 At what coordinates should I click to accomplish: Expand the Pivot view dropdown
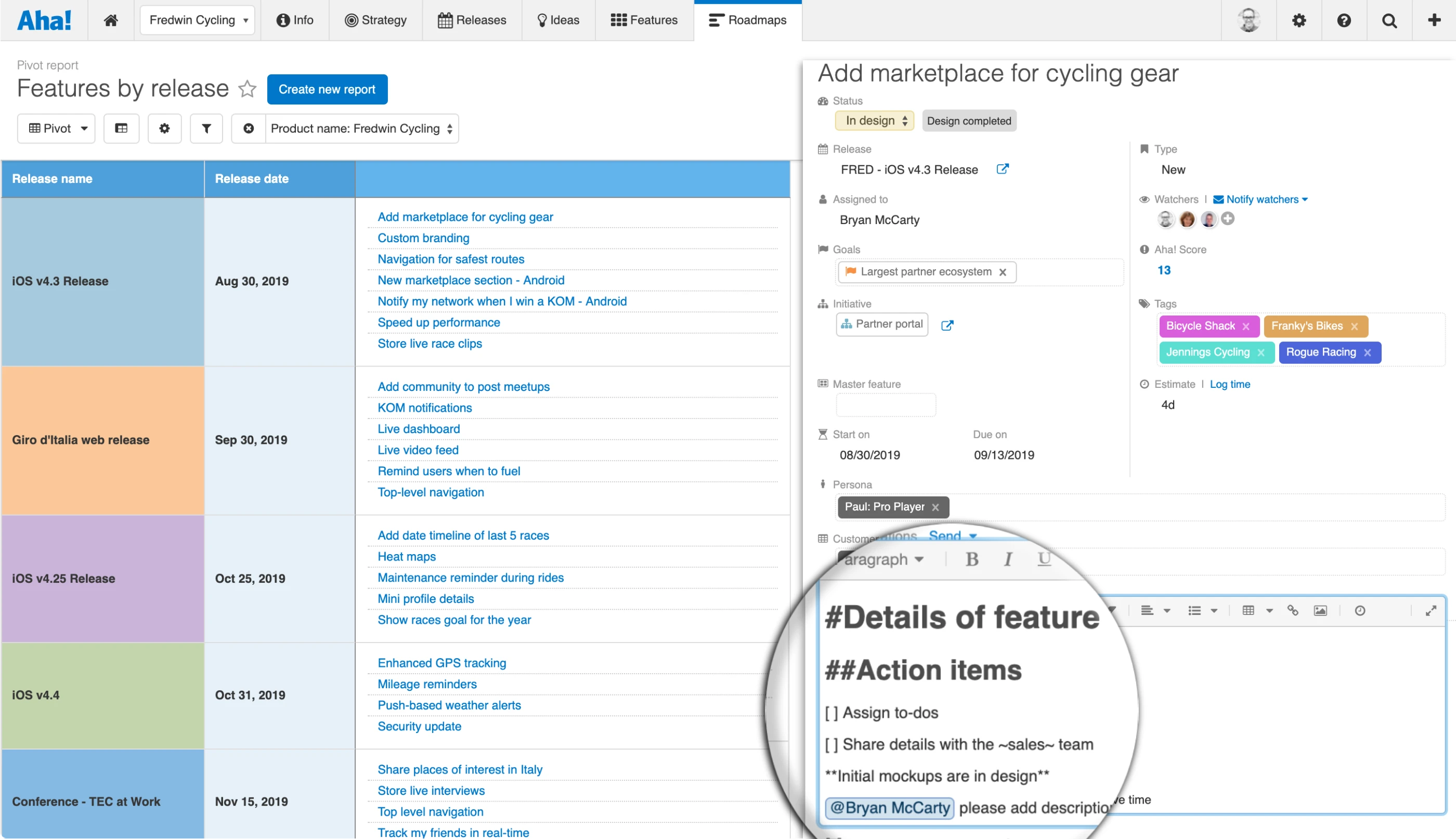[57, 128]
